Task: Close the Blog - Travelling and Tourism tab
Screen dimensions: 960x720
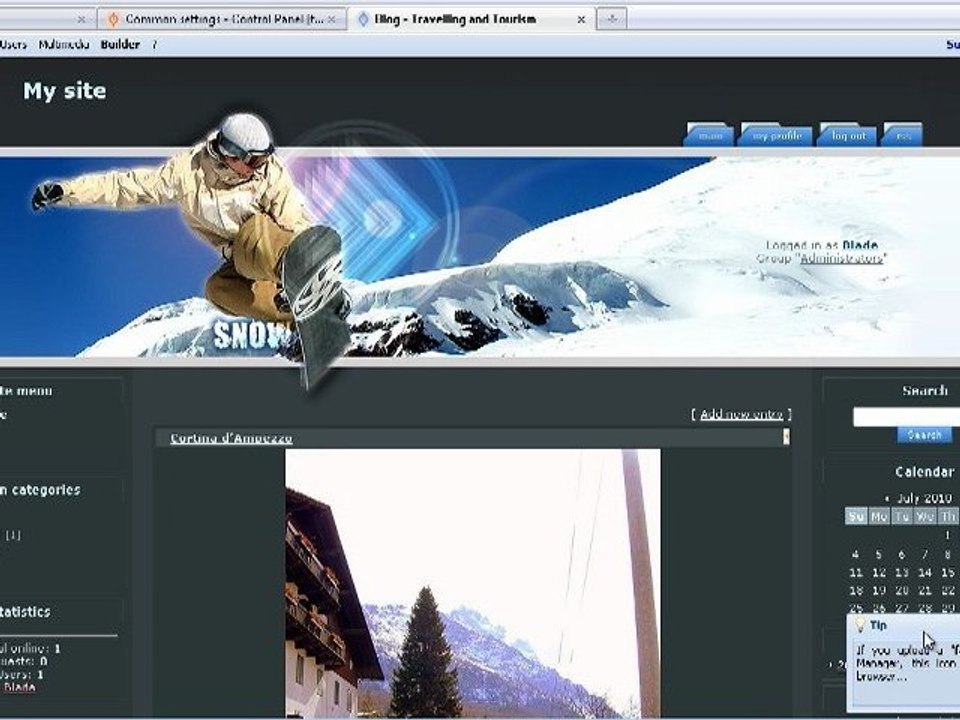Action: [x=581, y=20]
